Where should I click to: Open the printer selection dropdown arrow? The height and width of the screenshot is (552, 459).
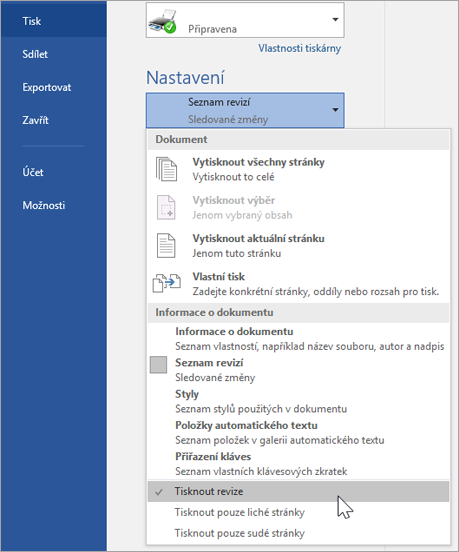(335, 19)
